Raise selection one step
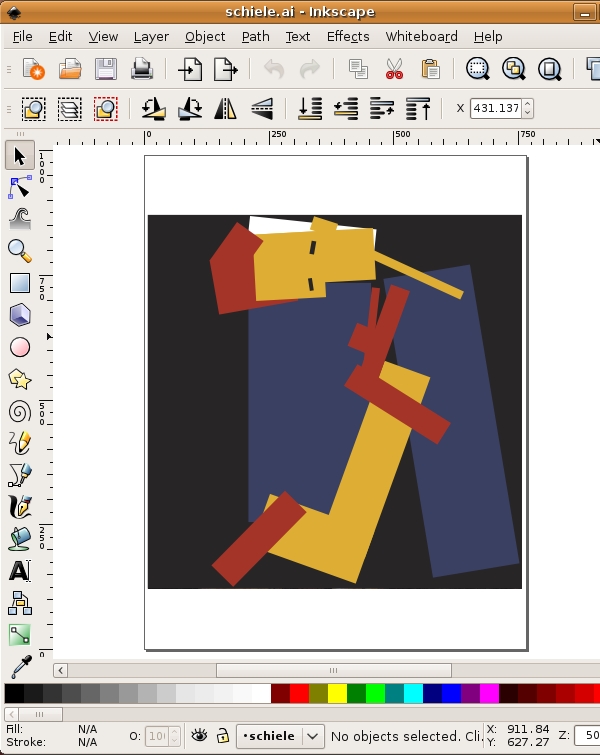 (382, 108)
